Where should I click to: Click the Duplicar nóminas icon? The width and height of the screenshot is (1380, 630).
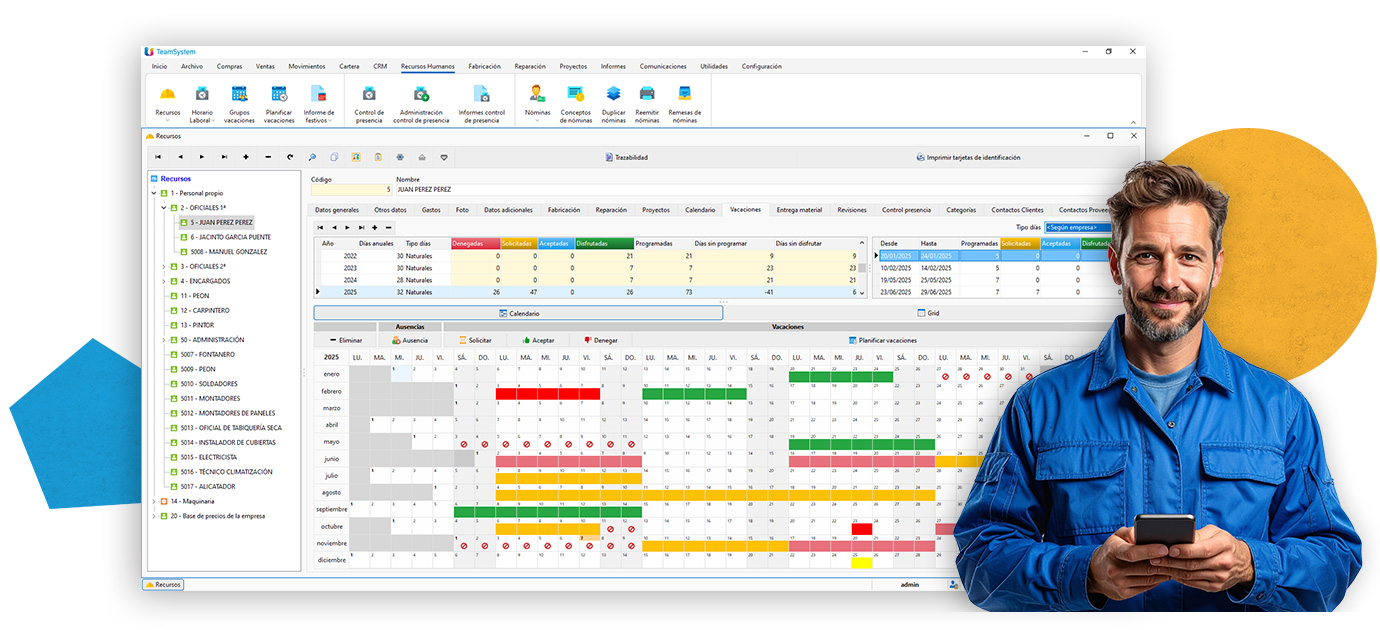point(613,95)
